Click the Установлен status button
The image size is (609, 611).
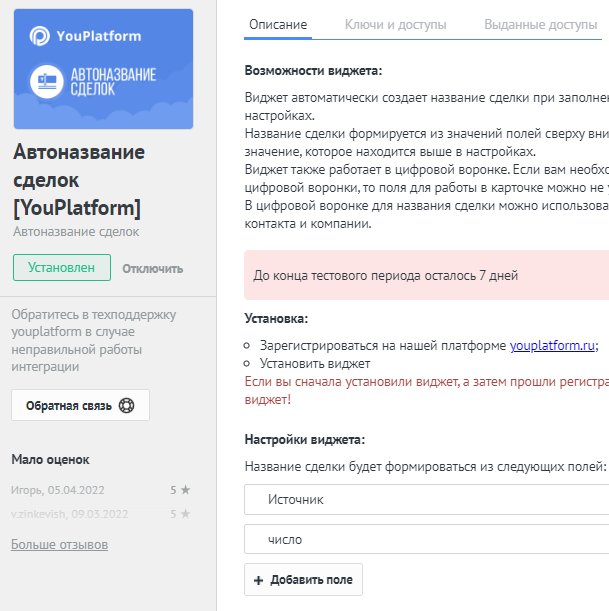click(62, 268)
